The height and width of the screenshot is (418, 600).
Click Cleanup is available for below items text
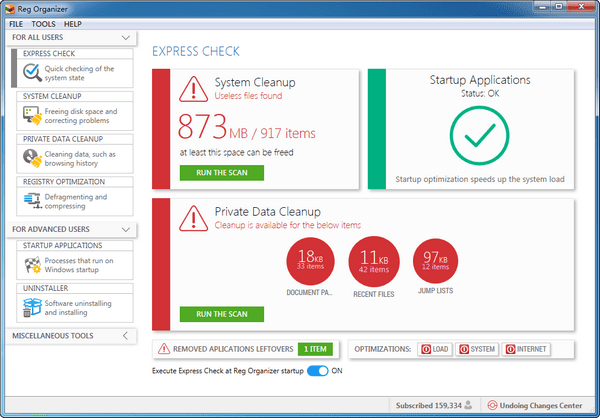pyautogui.click(x=288, y=225)
